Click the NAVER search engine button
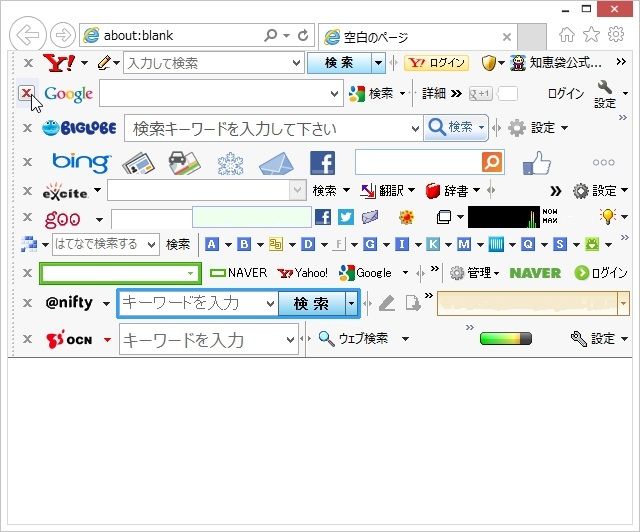The image size is (640, 532). tap(238, 273)
